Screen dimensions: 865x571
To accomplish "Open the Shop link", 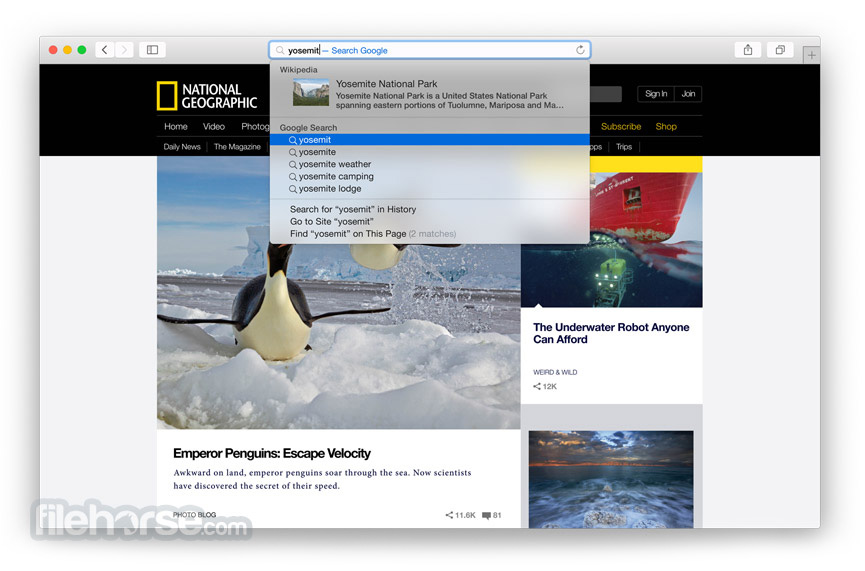I will pyautogui.click(x=666, y=126).
